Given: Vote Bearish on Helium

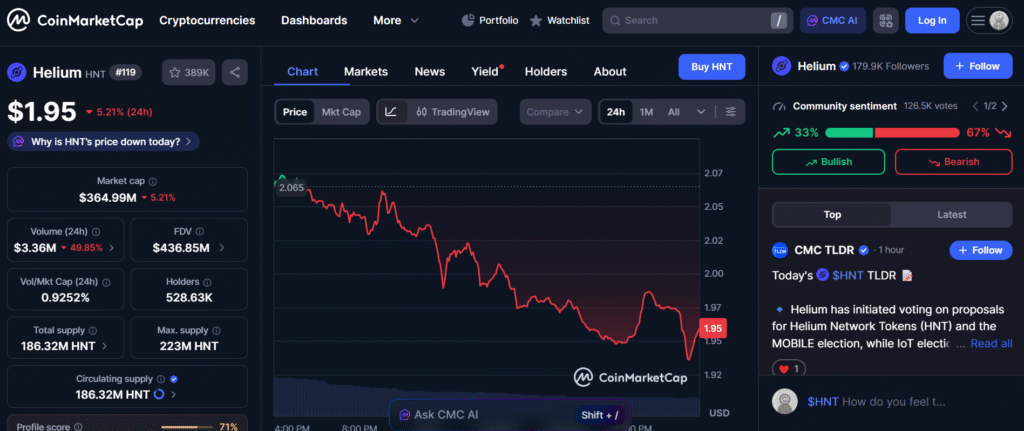Looking at the screenshot, I should click(953, 162).
